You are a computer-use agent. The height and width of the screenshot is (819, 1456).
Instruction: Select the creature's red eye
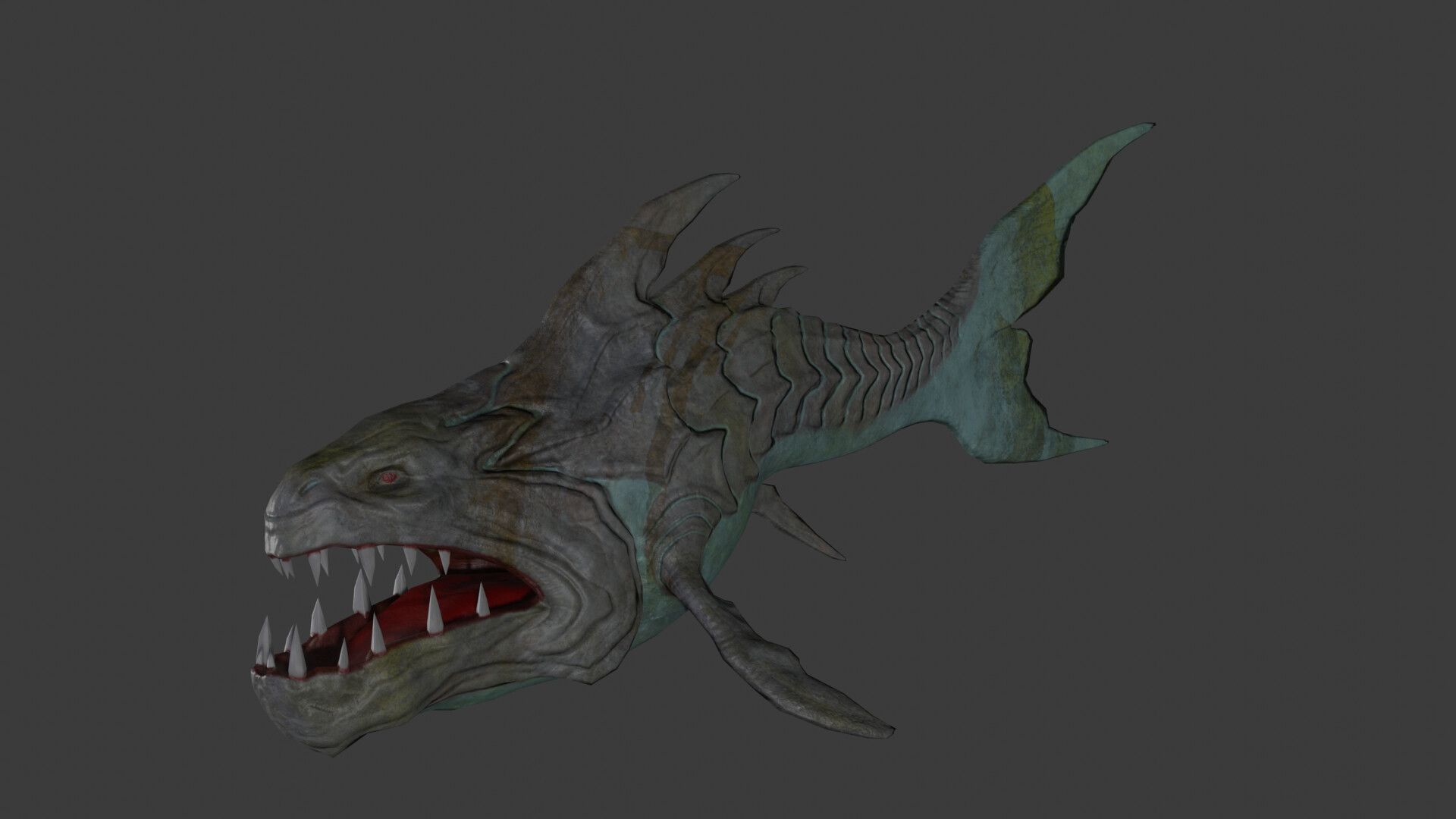(389, 475)
